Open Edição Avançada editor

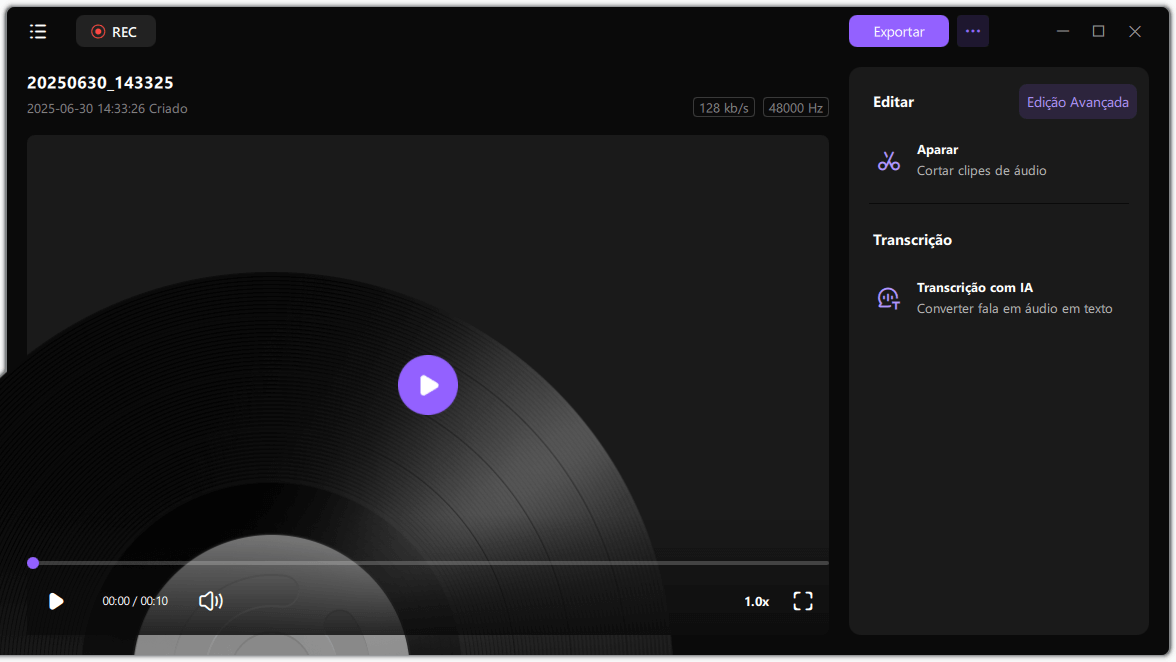click(x=1077, y=102)
